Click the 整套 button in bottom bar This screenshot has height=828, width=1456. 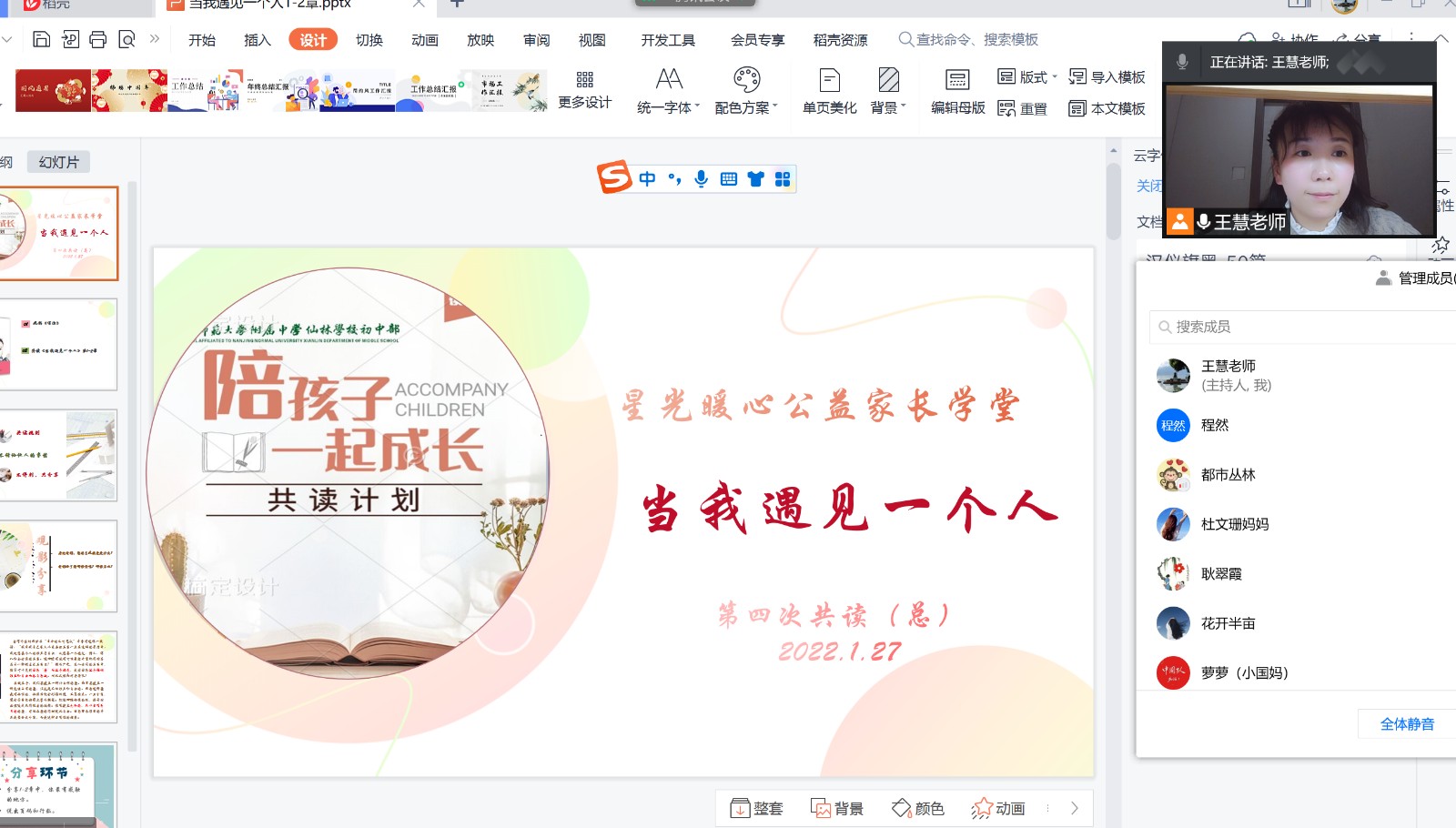tap(757, 808)
